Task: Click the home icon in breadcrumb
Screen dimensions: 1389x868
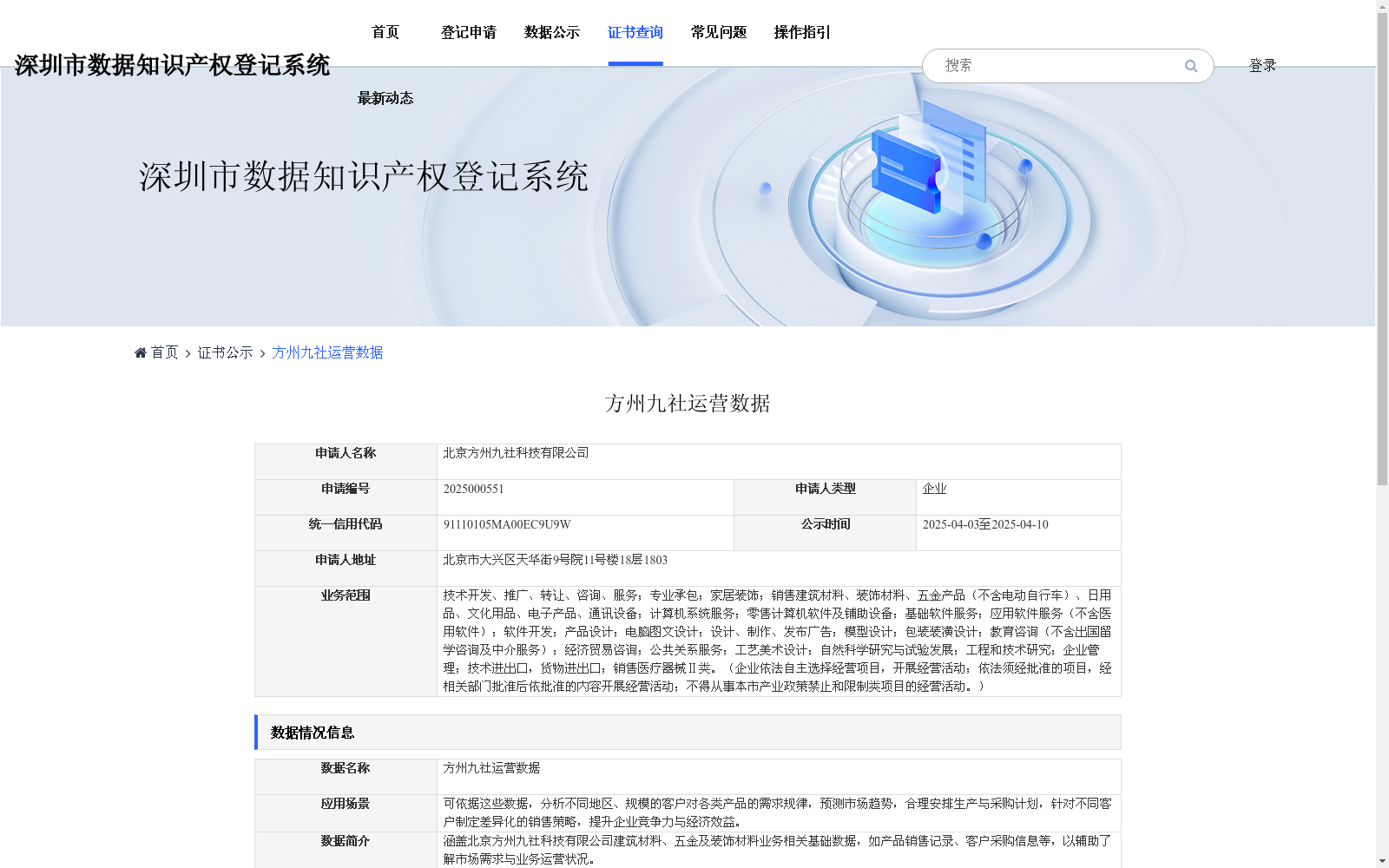Action: point(141,352)
